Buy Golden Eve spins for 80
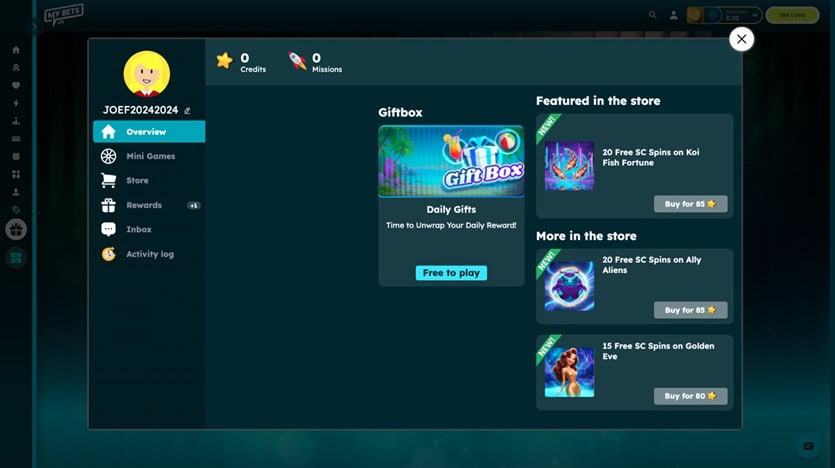835x468 pixels. click(690, 396)
